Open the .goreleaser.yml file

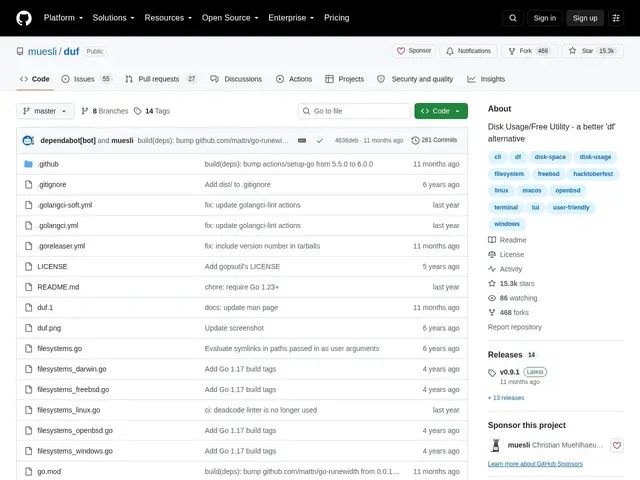[x=61, y=246]
